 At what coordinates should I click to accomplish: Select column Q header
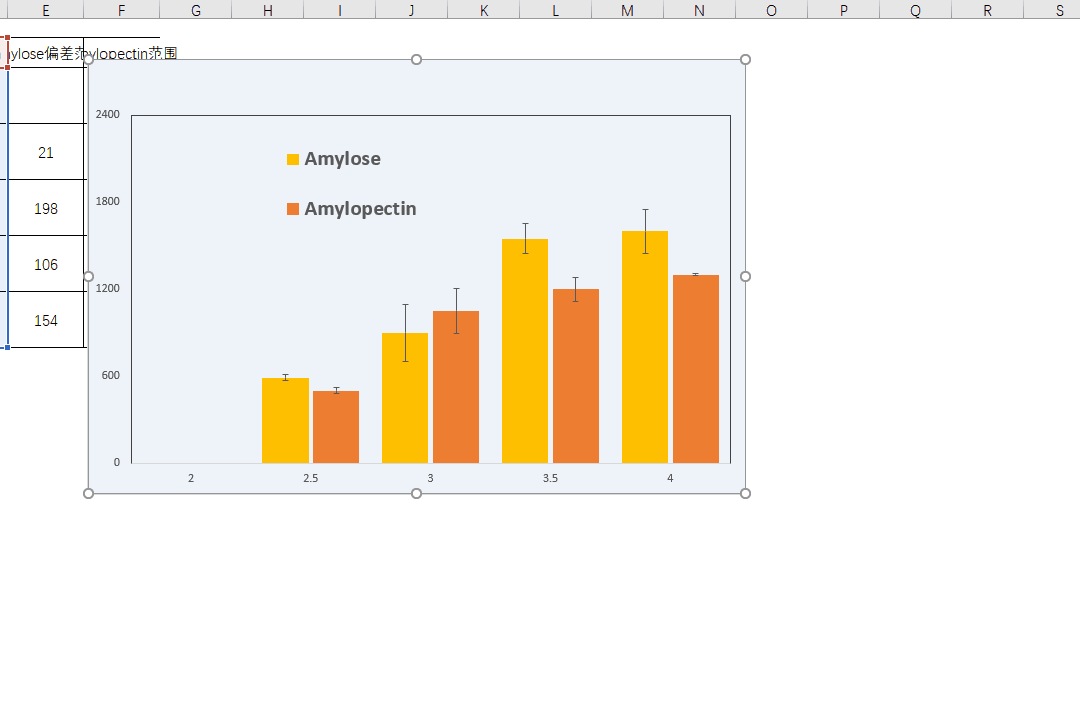[915, 10]
